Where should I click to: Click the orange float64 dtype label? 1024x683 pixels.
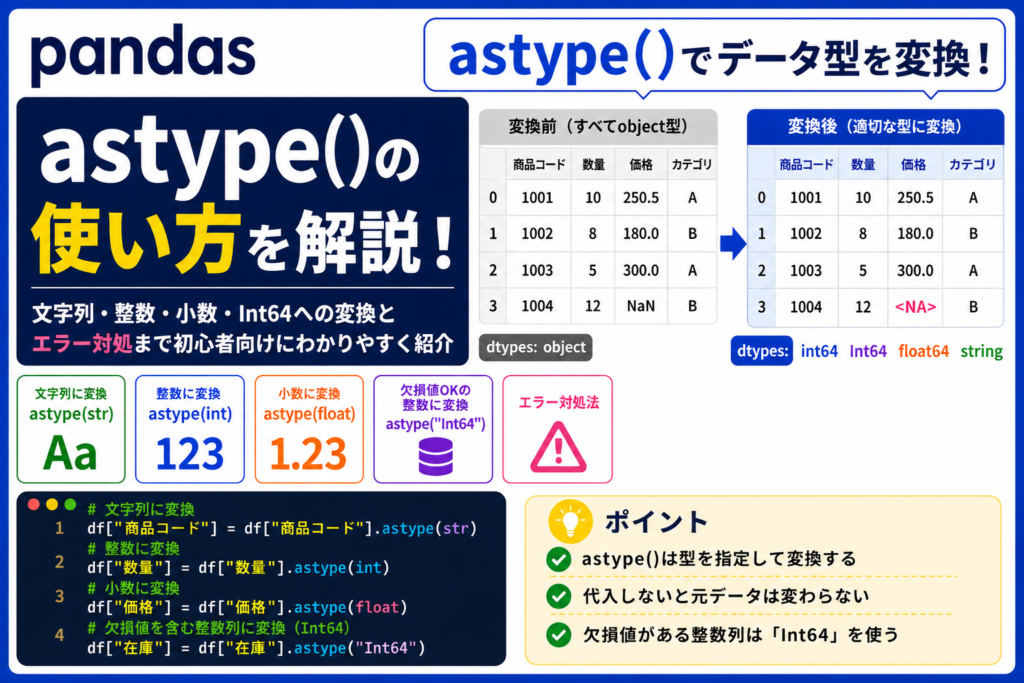[x=923, y=351]
